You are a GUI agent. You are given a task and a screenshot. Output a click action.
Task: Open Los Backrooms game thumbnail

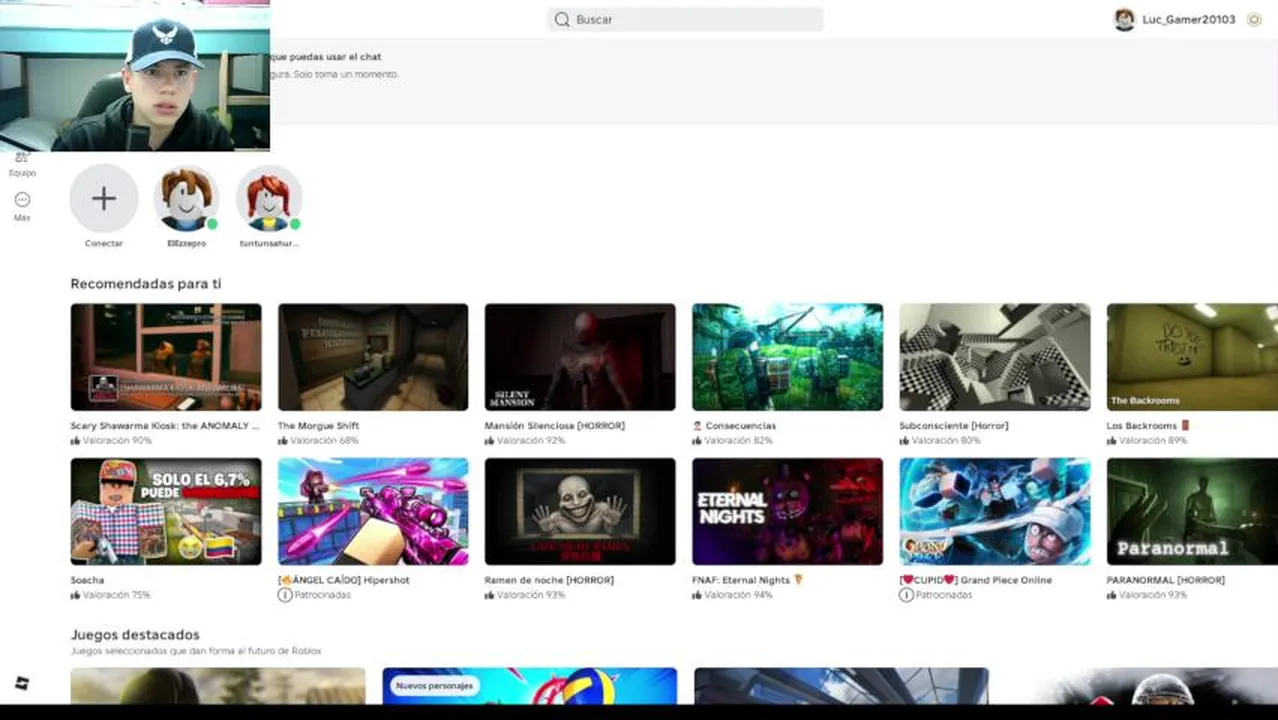pos(1192,357)
